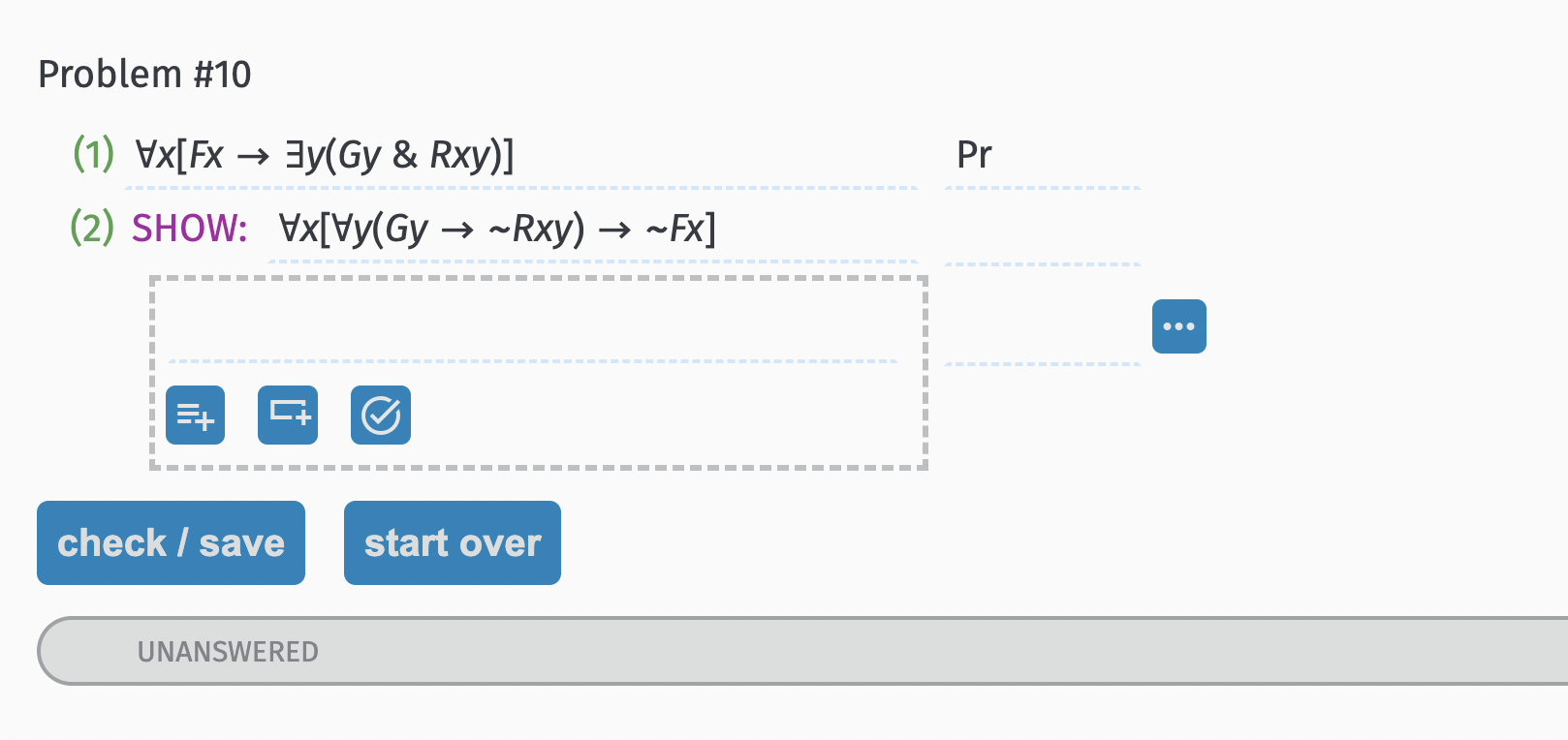Click the green line number (1)
Image resolution: width=1568 pixels, height=740 pixels.
tap(91, 154)
